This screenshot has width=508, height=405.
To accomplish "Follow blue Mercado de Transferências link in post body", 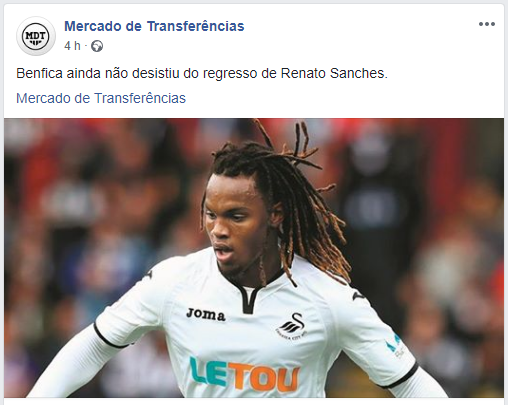I will [101, 98].
